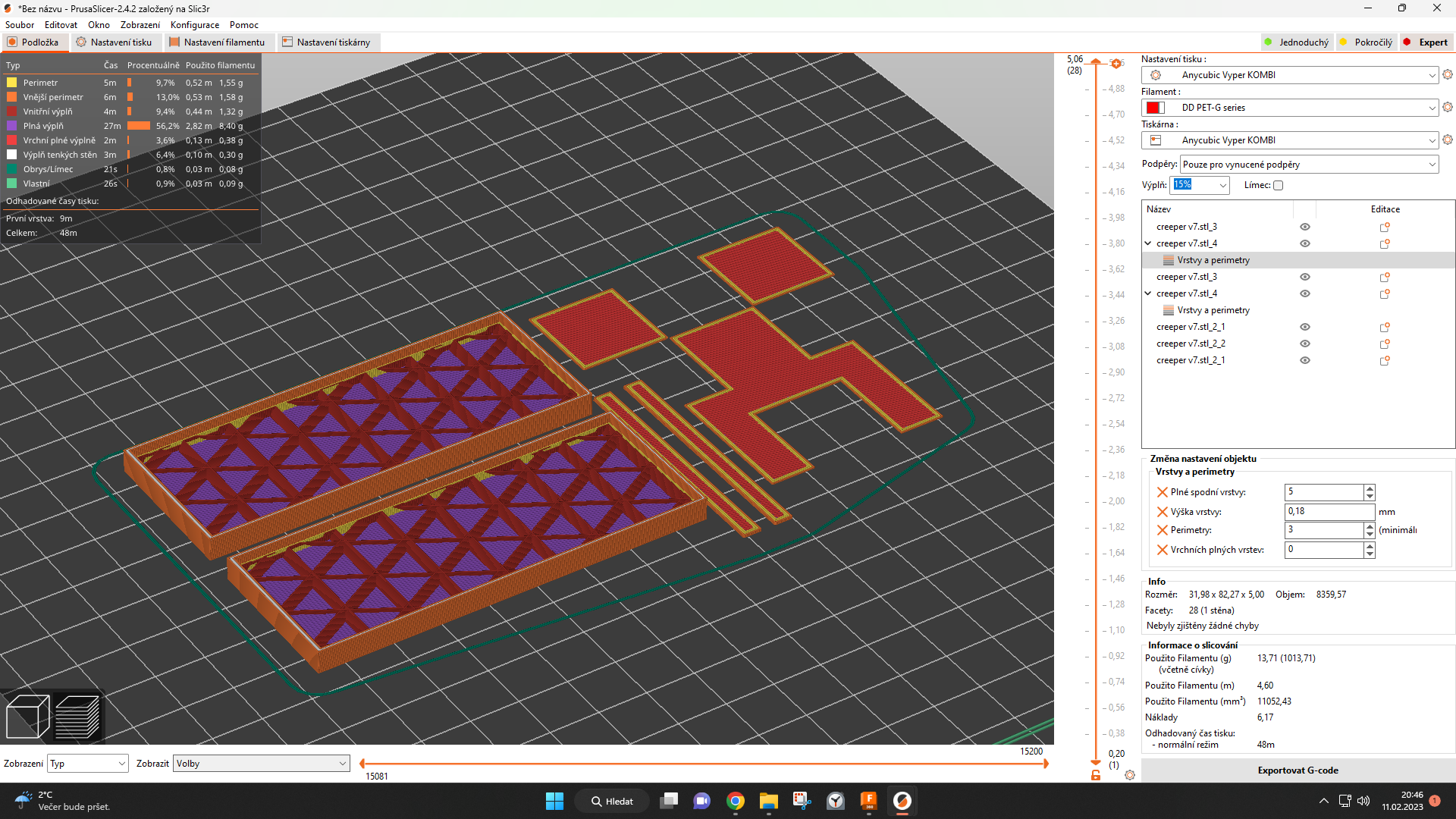Open Chrome from the taskbar
This screenshot has width=1456, height=819.
tap(735, 801)
